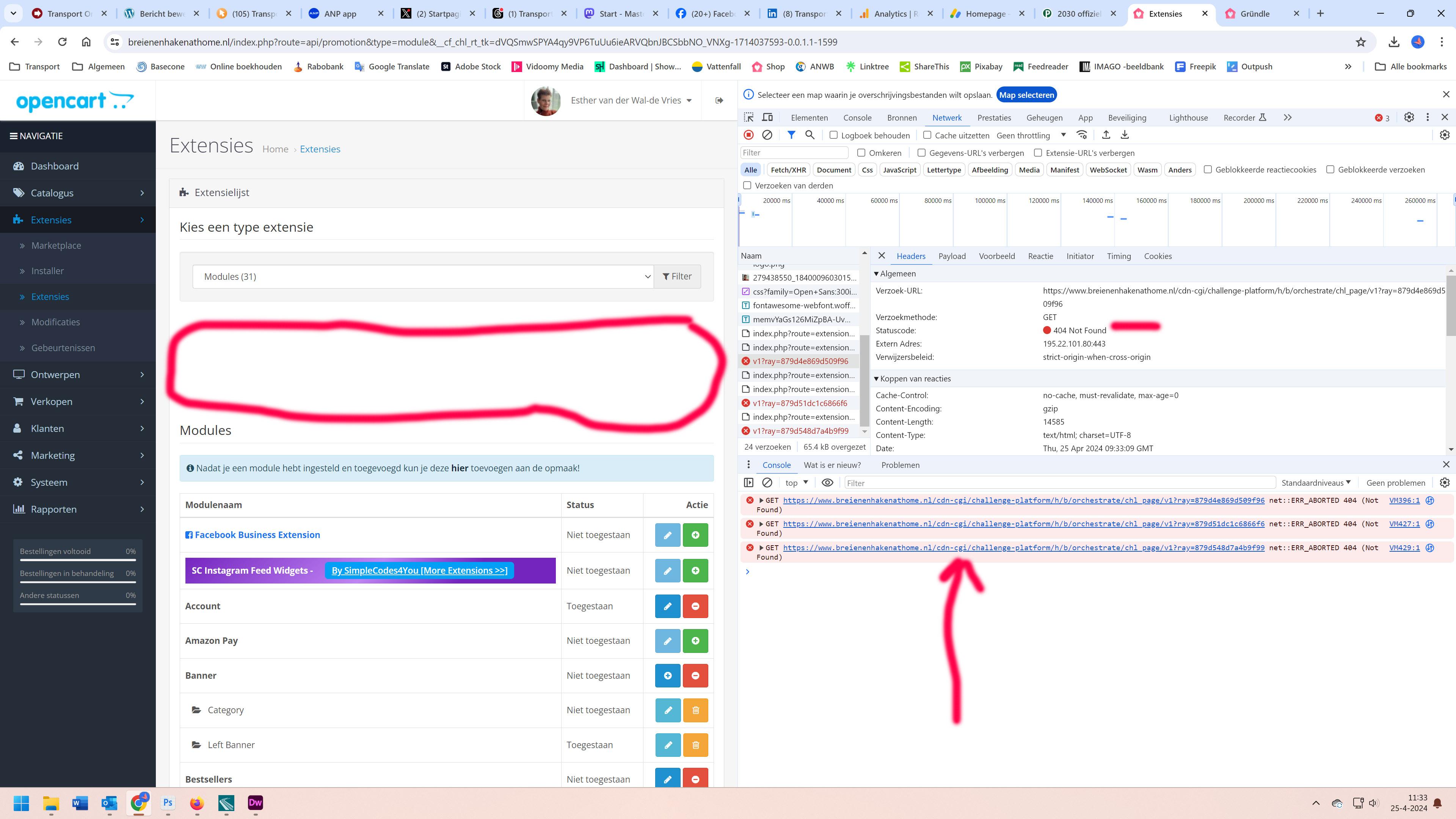Clear console with the ban icon
This screenshot has width=1456, height=819.
coord(767,483)
